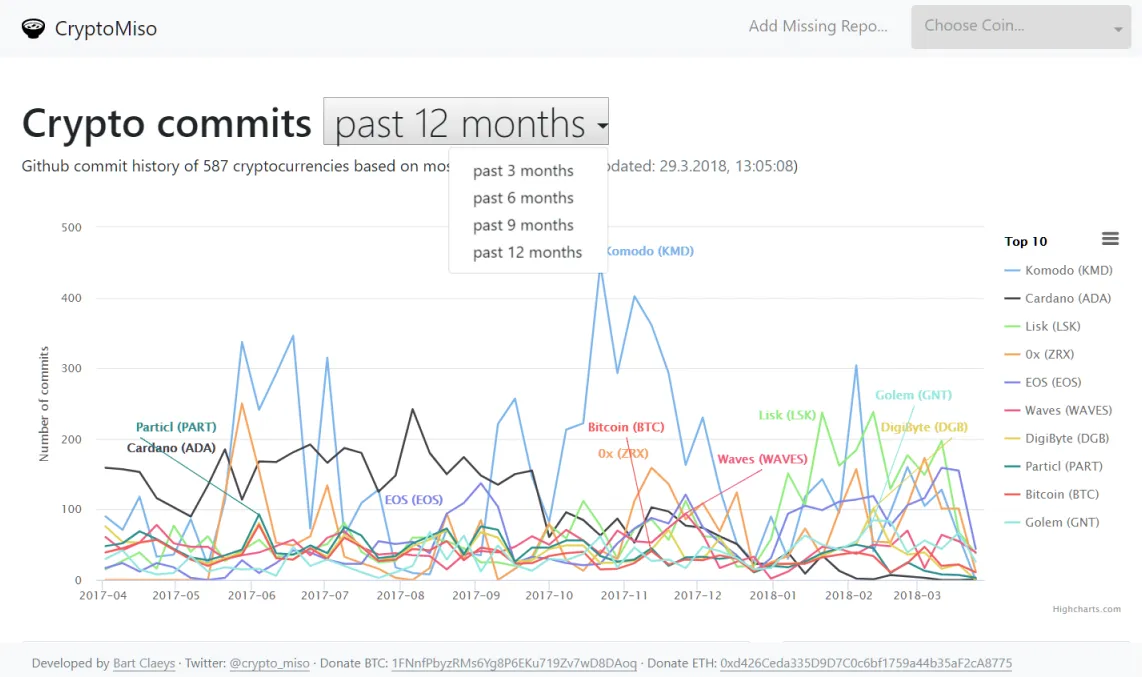Click Komodo (KMD) chart data label
The width and height of the screenshot is (1145, 677).
tap(650, 250)
